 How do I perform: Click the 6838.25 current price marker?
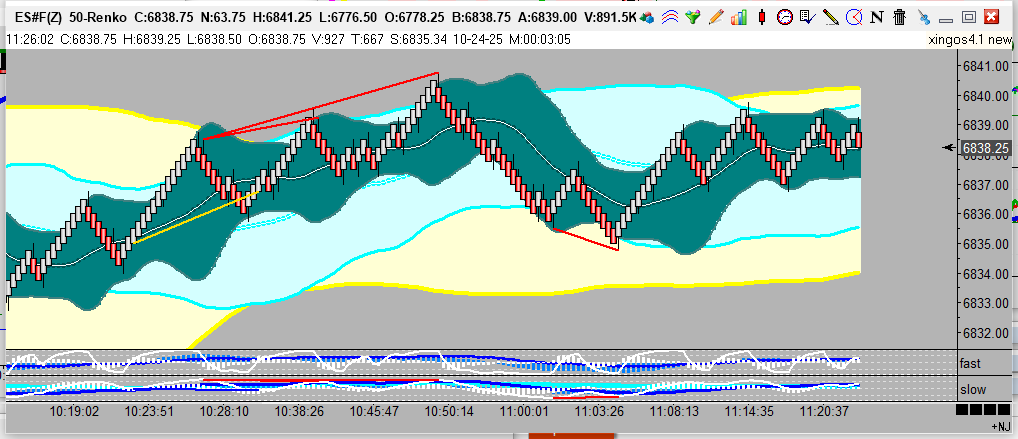click(984, 148)
